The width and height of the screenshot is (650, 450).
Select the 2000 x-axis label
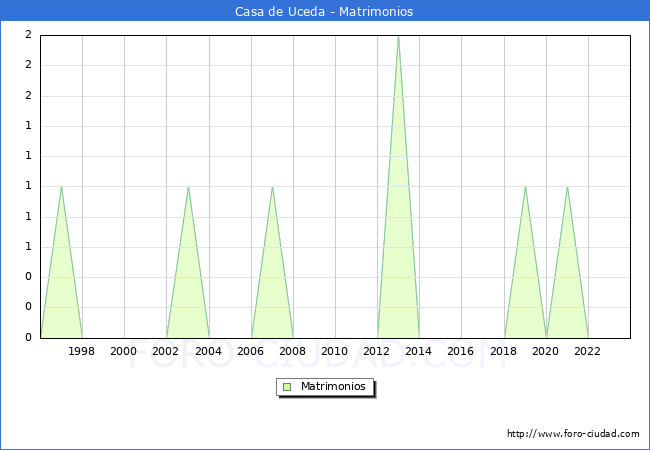point(124,351)
